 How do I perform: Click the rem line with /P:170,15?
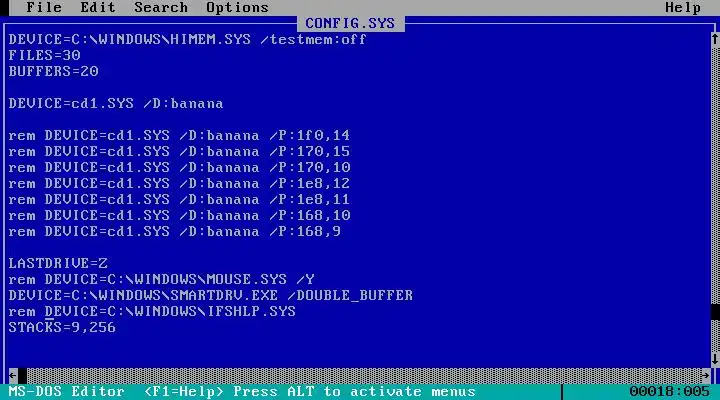point(179,152)
